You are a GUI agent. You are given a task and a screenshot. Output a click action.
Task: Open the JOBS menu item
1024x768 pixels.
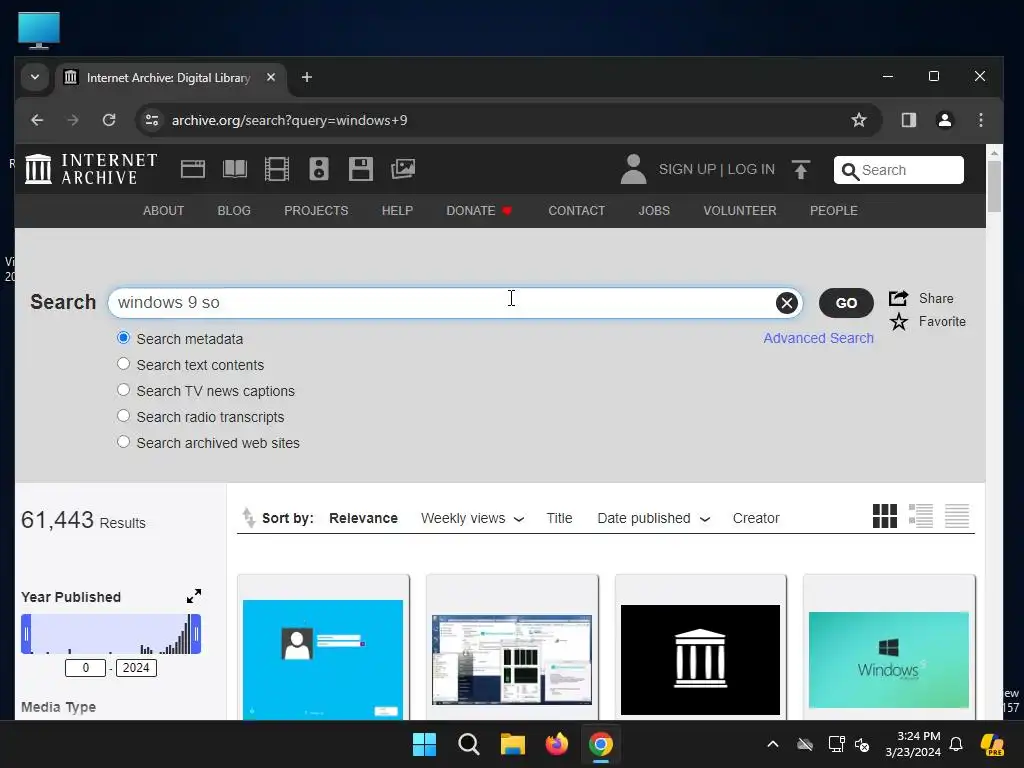(x=654, y=211)
